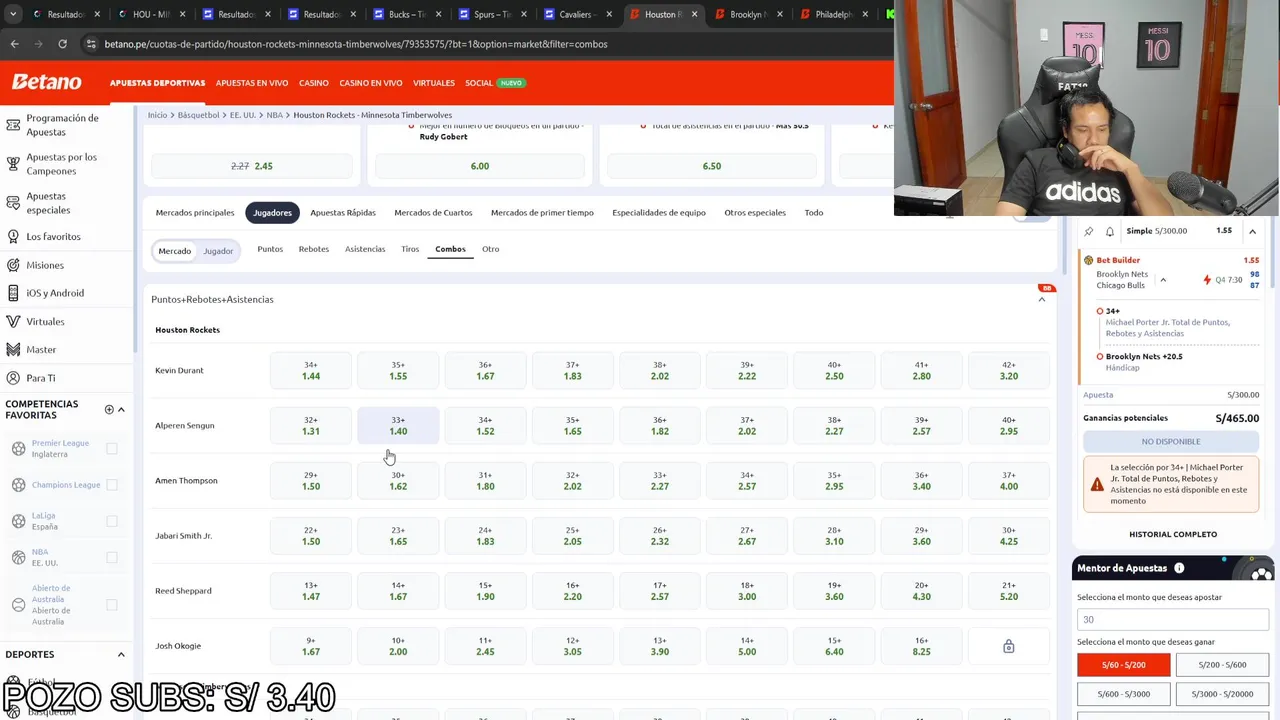Select Alperen Sengun 33+ at 1.40
The width and height of the screenshot is (1280, 720).
398,426
